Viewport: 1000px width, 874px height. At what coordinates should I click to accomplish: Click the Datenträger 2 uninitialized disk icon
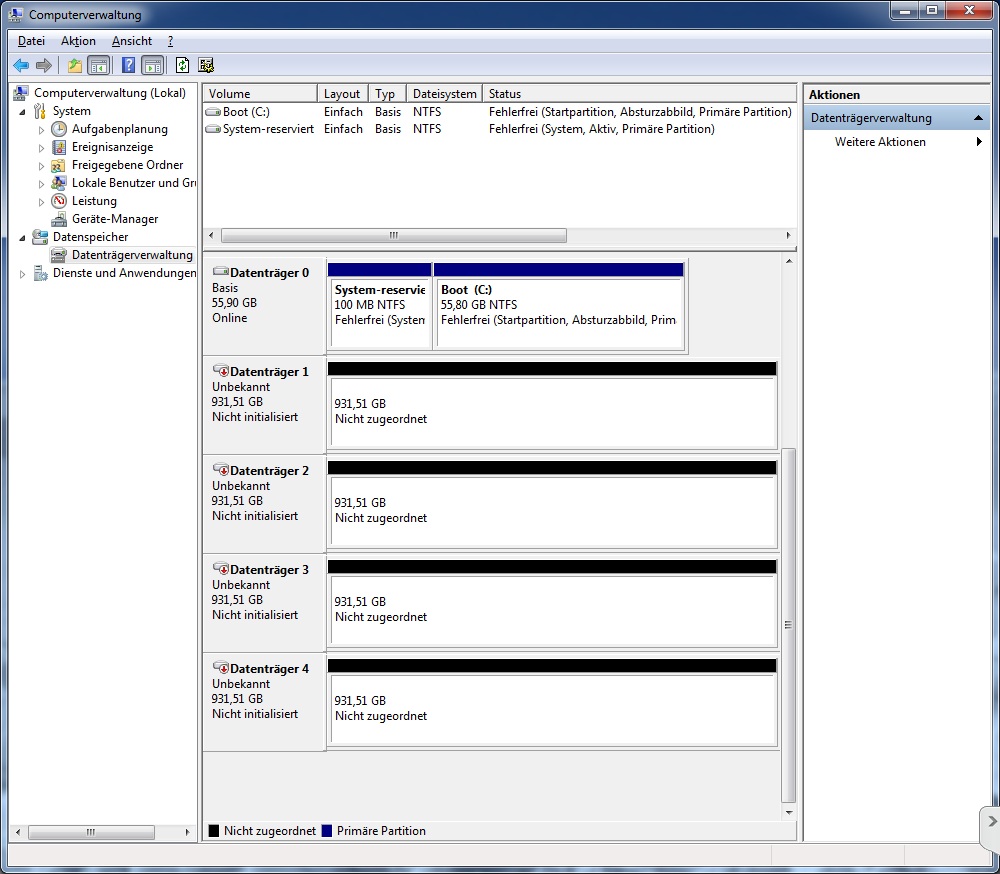click(x=221, y=470)
